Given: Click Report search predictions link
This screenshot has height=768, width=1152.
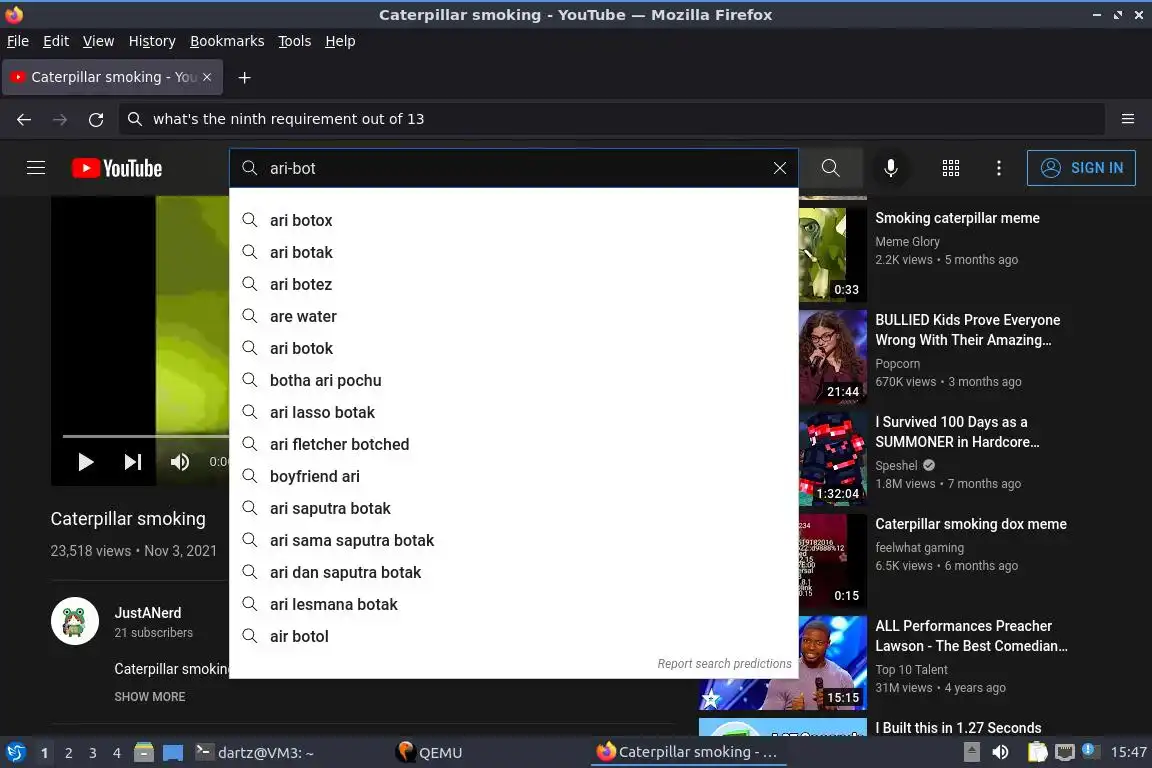Looking at the screenshot, I should point(724,664).
